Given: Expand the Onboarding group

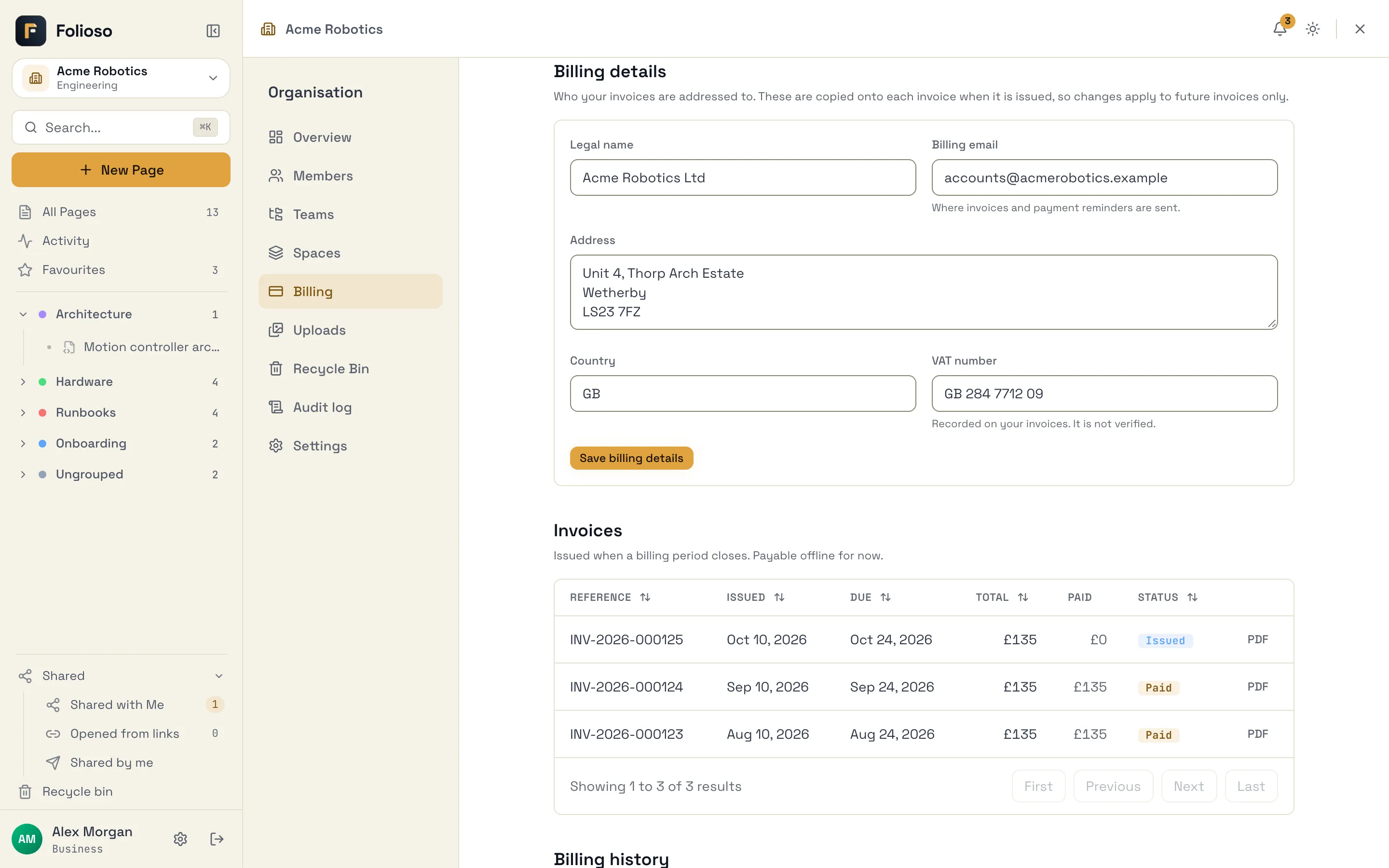Looking at the screenshot, I should 23,443.
